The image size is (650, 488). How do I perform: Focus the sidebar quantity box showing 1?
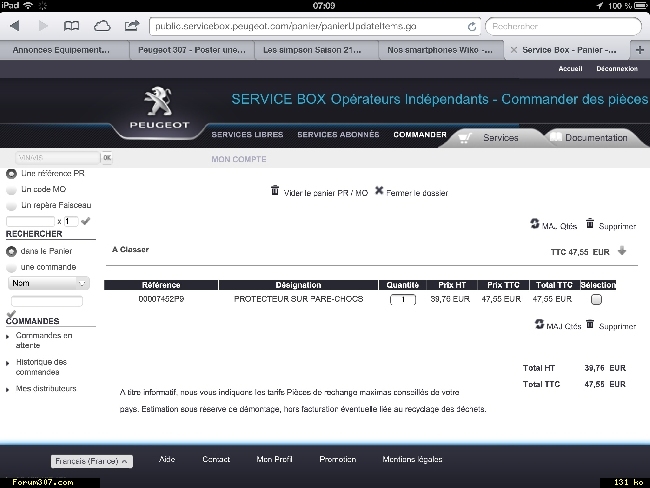point(71,221)
